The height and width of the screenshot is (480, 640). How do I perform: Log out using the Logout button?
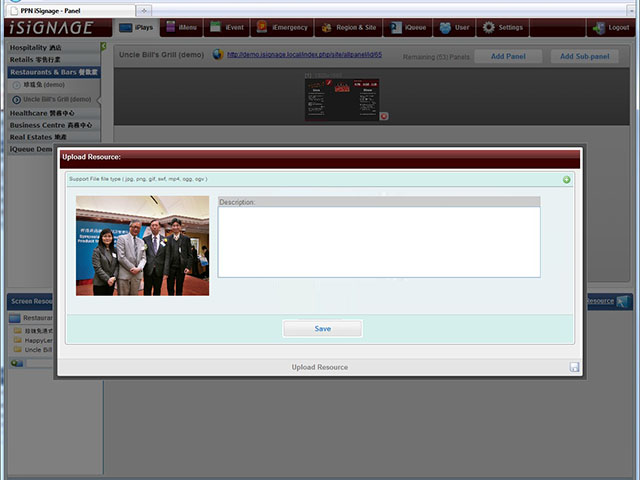click(610, 27)
